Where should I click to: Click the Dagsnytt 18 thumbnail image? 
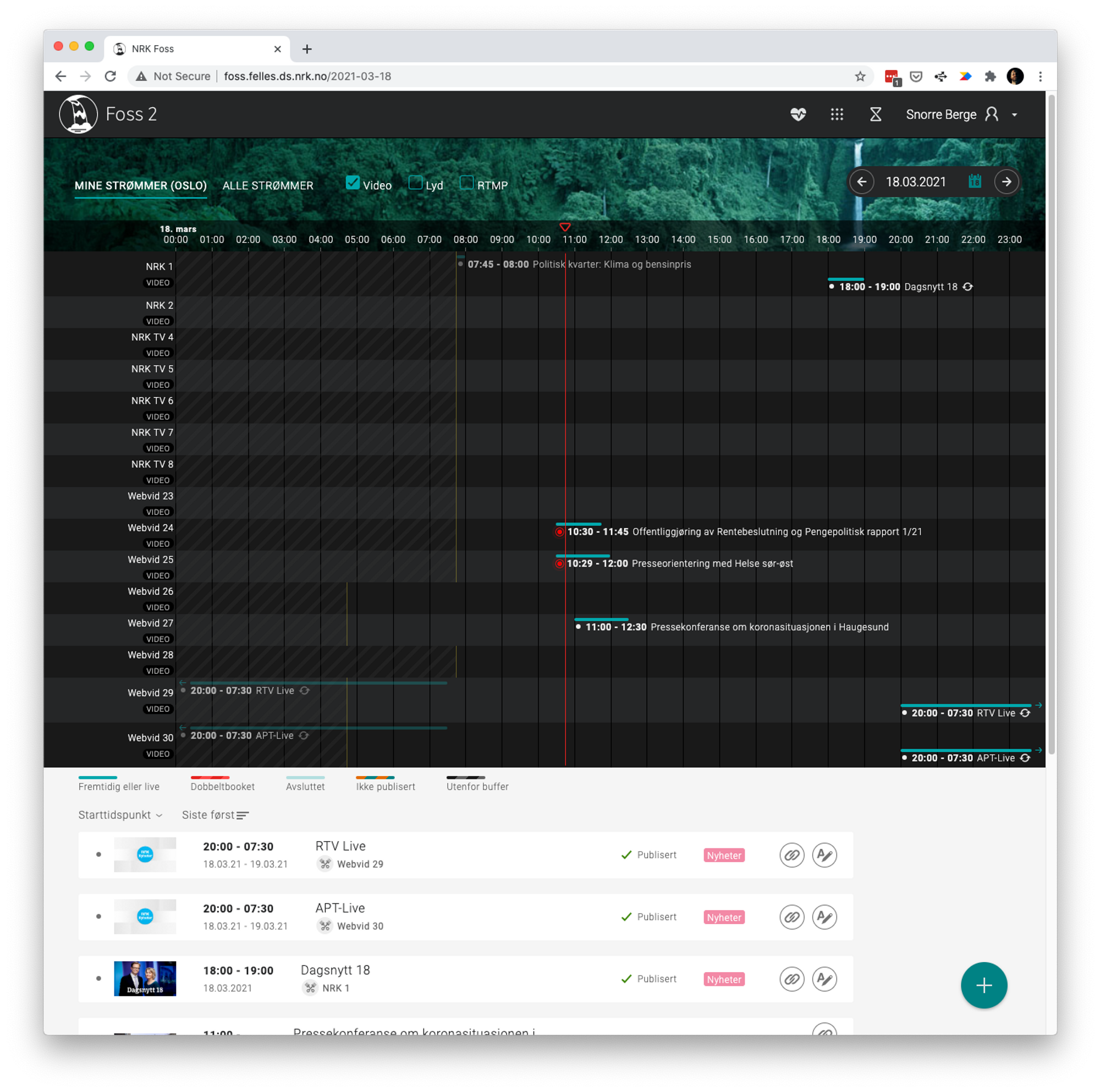[x=145, y=978]
